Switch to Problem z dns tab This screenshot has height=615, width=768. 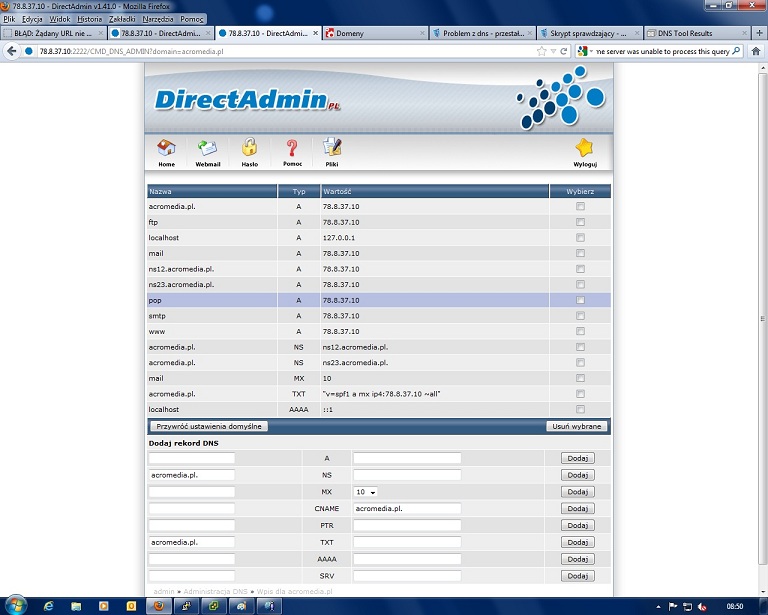(482, 33)
